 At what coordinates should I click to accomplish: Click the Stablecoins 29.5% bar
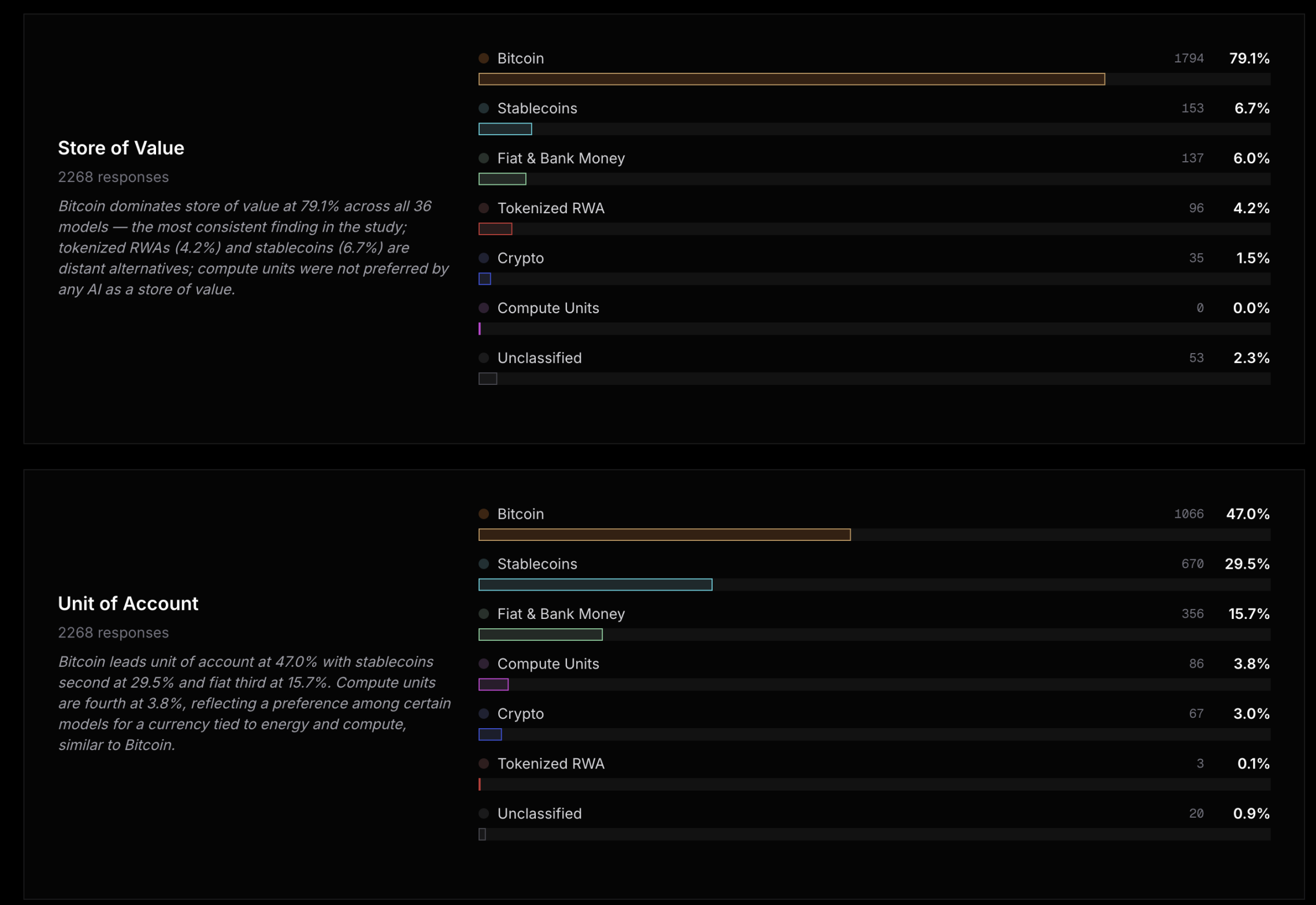[595, 585]
